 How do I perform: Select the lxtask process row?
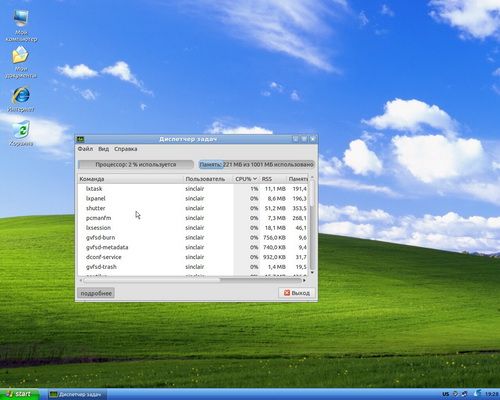[193, 189]
